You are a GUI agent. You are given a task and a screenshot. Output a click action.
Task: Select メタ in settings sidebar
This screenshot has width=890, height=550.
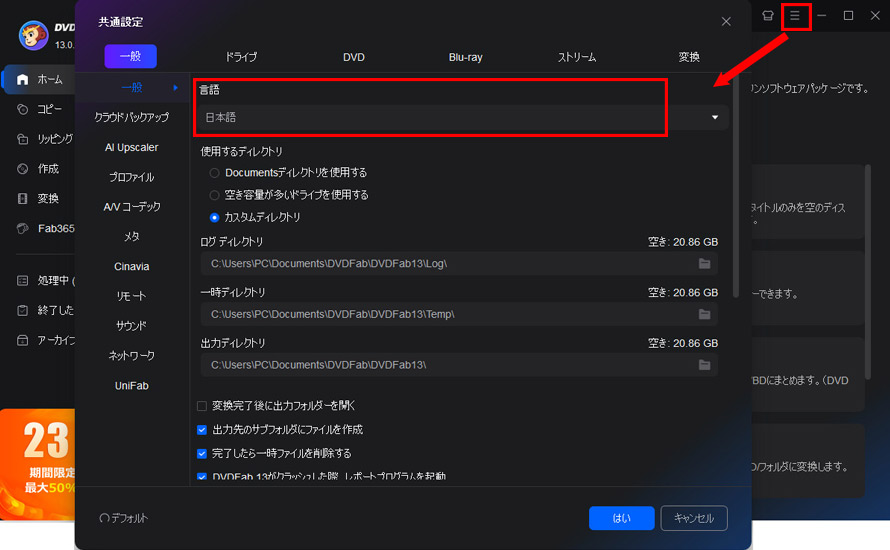click(132, 236)
